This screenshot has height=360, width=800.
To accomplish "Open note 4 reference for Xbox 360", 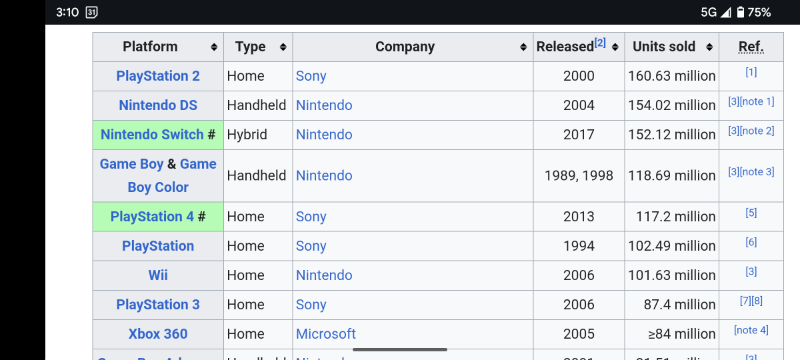I will 751,330.
